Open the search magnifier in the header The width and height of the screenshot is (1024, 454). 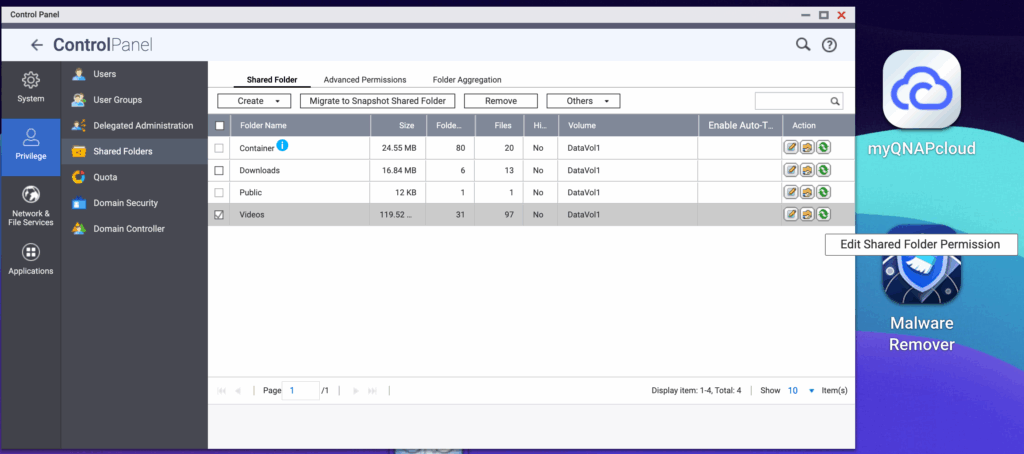tap(802, 45)
